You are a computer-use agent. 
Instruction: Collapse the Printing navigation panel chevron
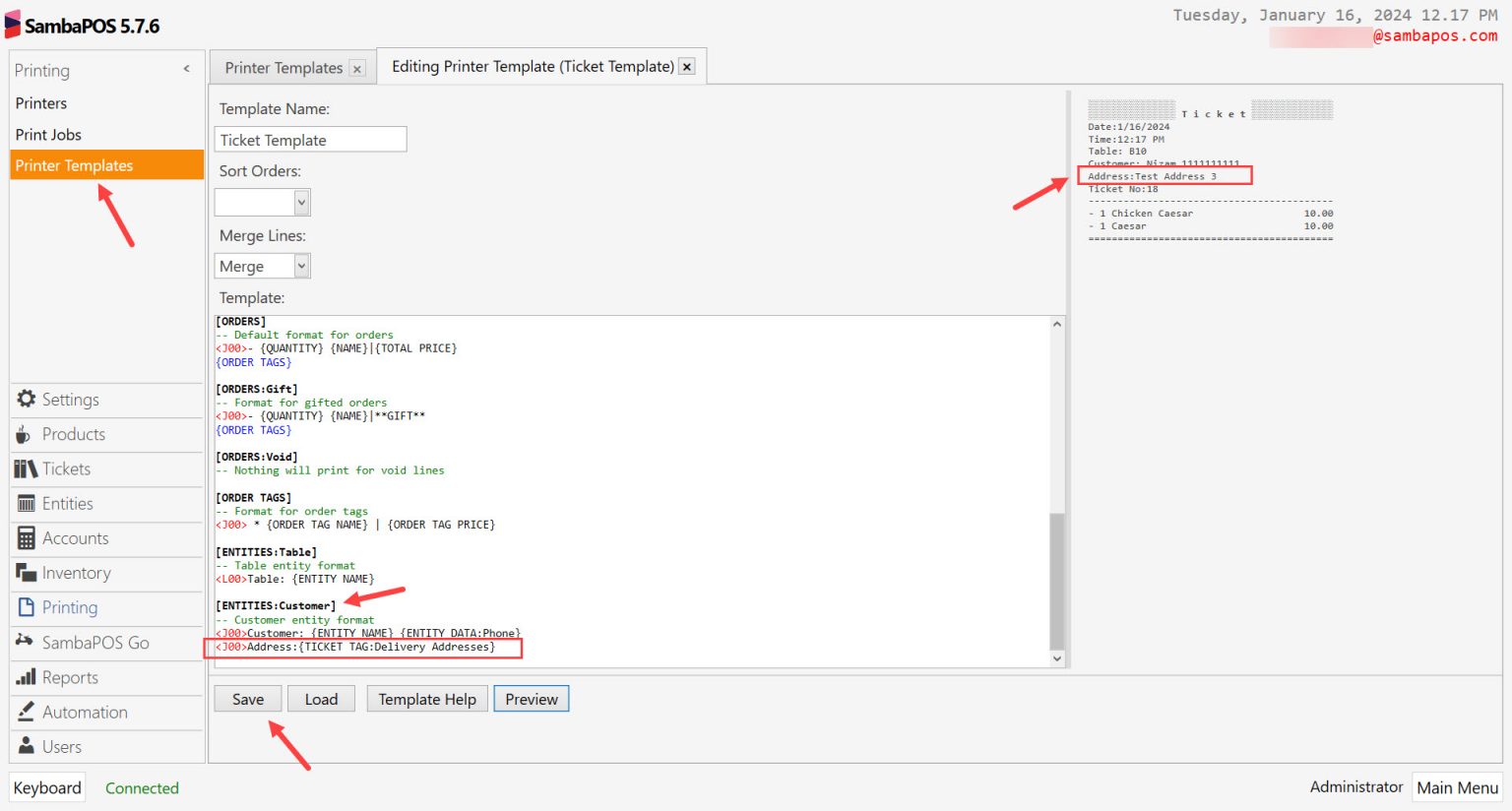[x=185, y=69]
